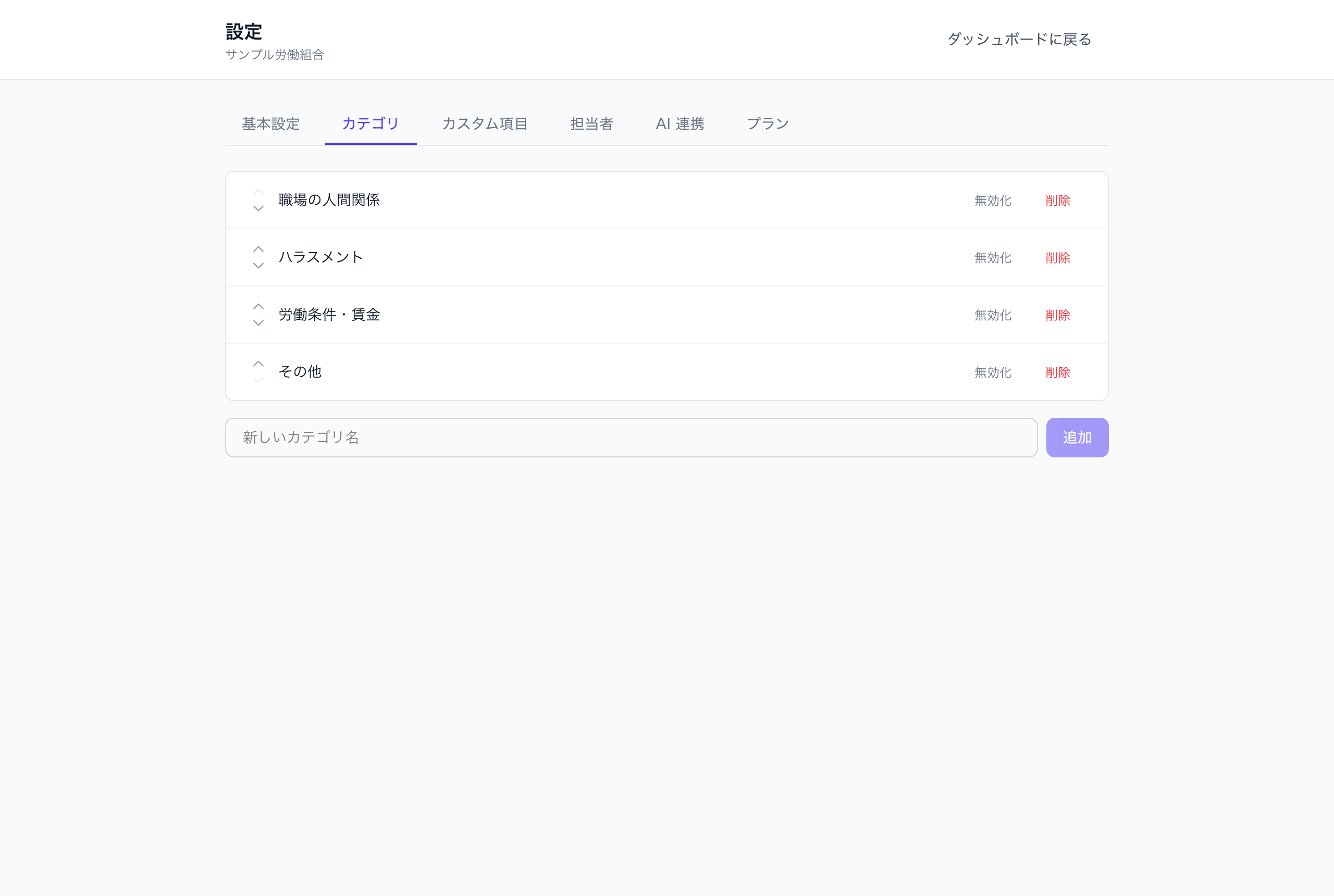Move 労働条件・賃金 up with the chevron

tap(258, 306)
